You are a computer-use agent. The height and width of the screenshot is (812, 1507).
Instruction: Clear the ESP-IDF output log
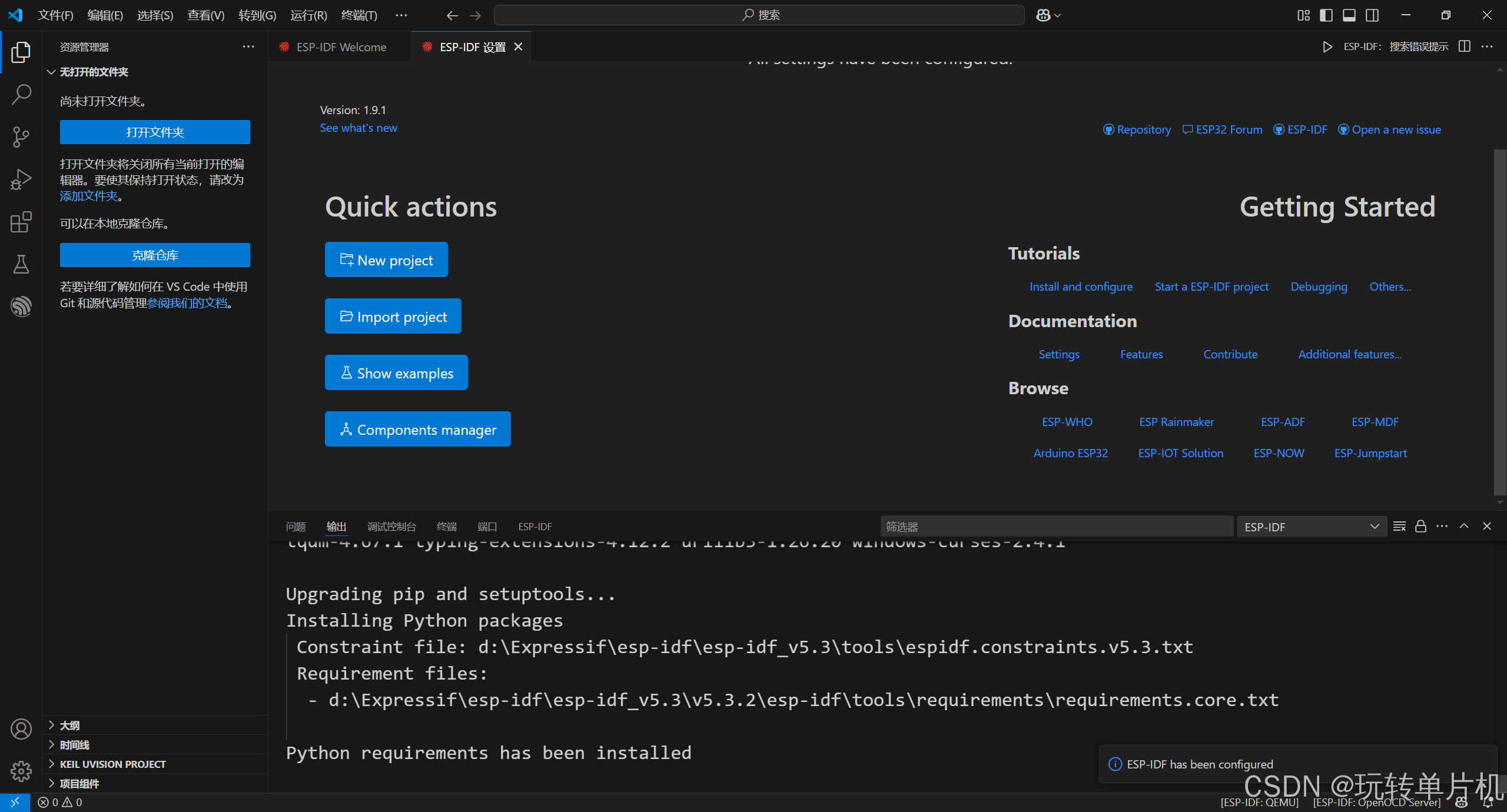(1399, 526)
